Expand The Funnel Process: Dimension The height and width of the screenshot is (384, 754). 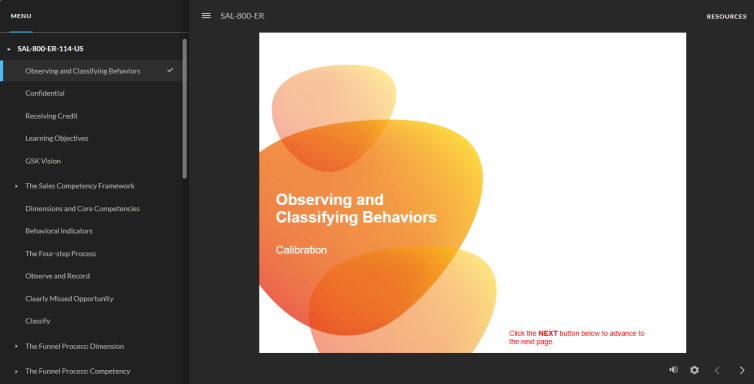coord(16,346)
